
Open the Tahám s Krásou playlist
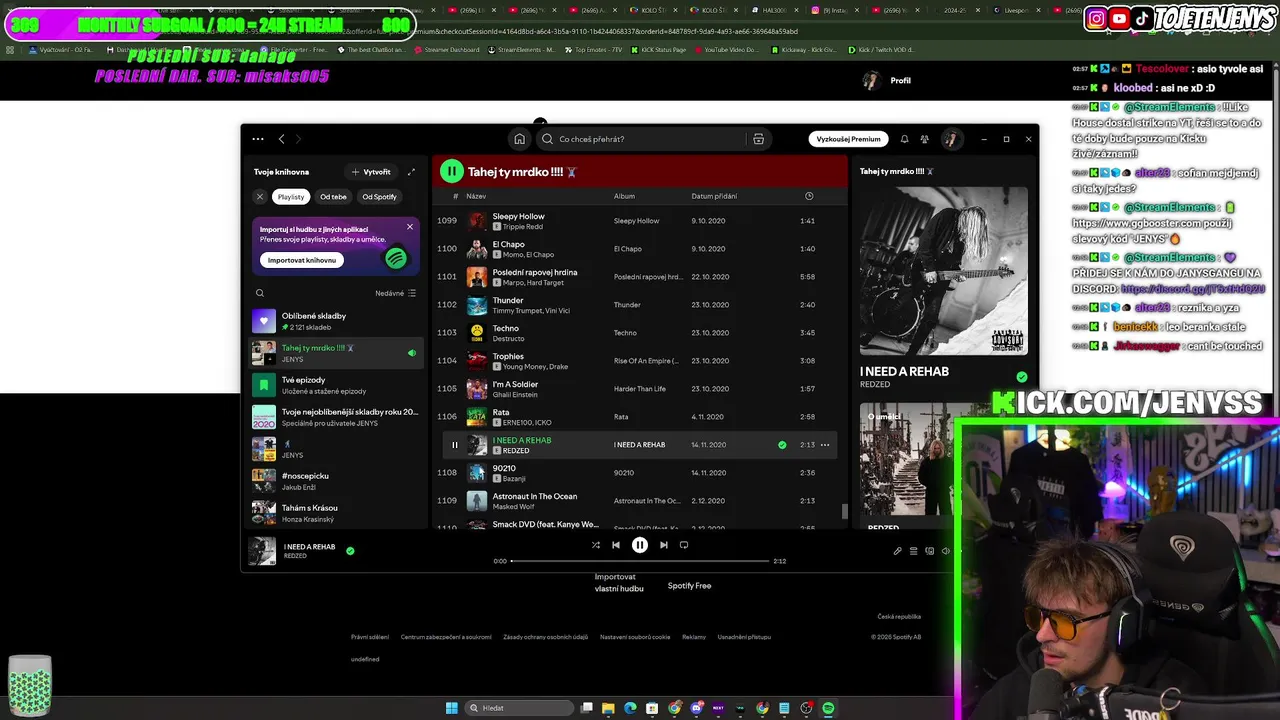click(336, 513)
